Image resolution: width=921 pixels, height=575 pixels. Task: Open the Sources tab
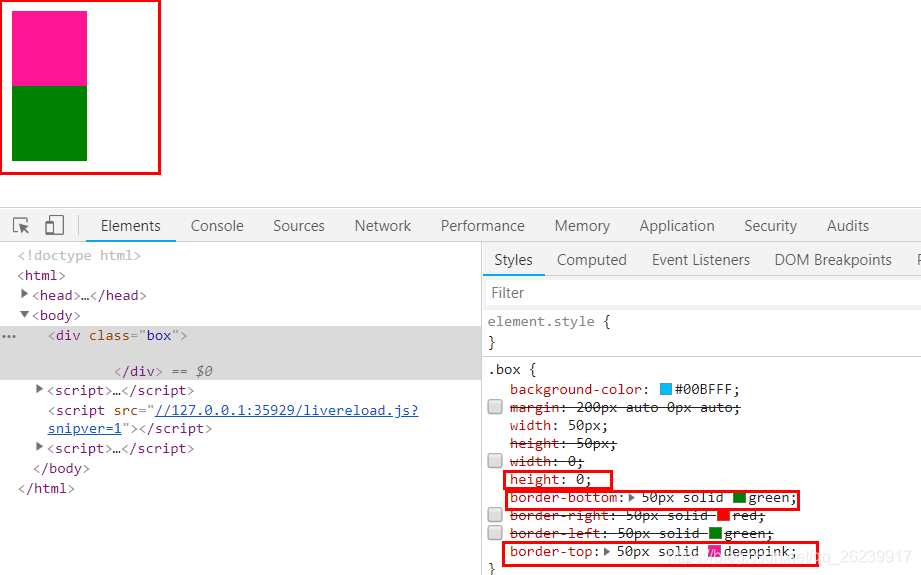point(298,226)
